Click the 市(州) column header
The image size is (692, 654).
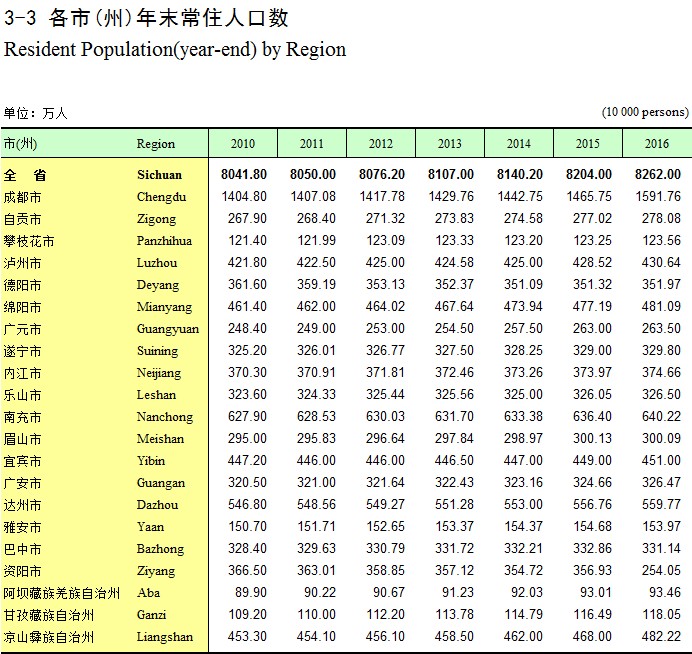tap(20, 143)
